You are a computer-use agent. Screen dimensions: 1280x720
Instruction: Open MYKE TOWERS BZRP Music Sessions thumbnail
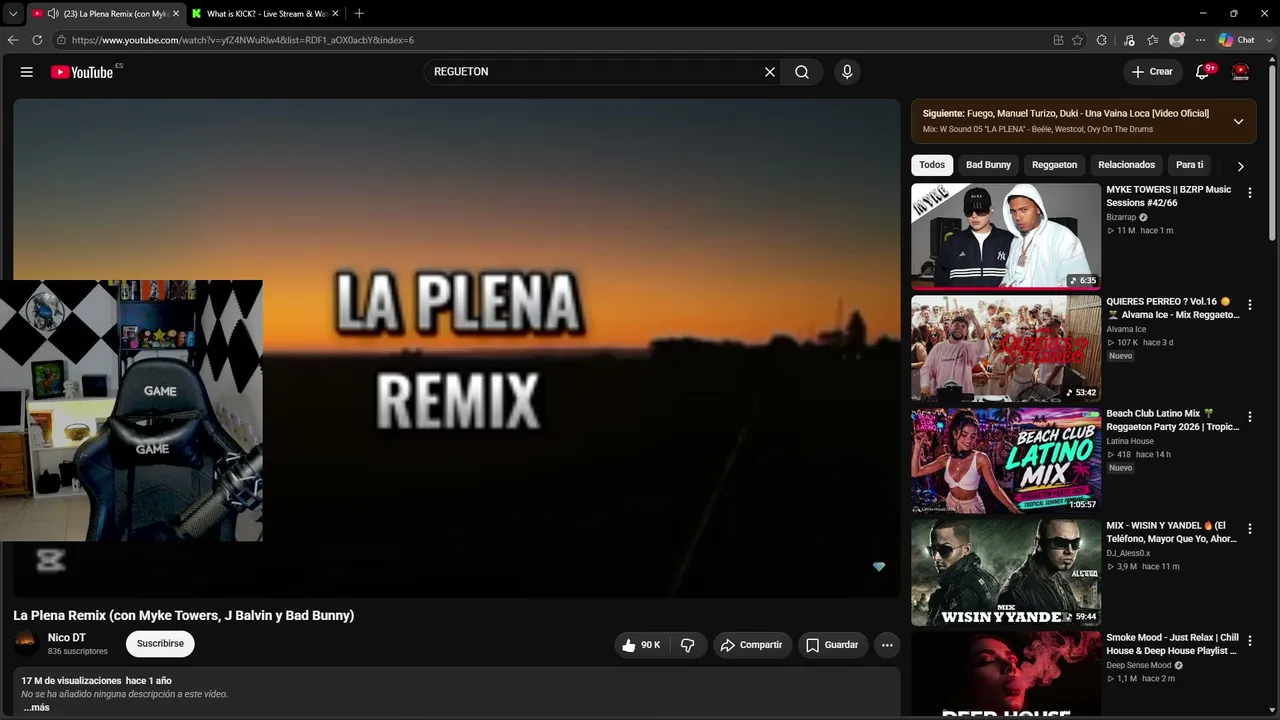coord(1006,236)
